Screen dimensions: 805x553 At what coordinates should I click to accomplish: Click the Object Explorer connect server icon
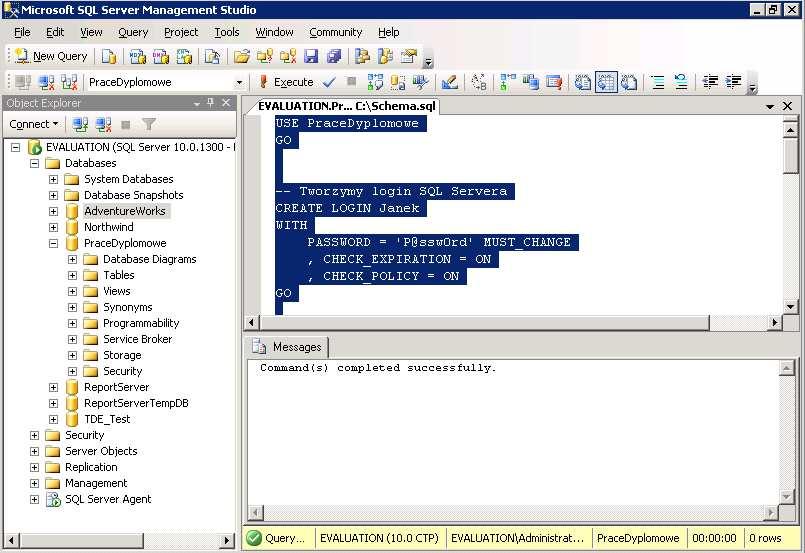coord(80,124)
